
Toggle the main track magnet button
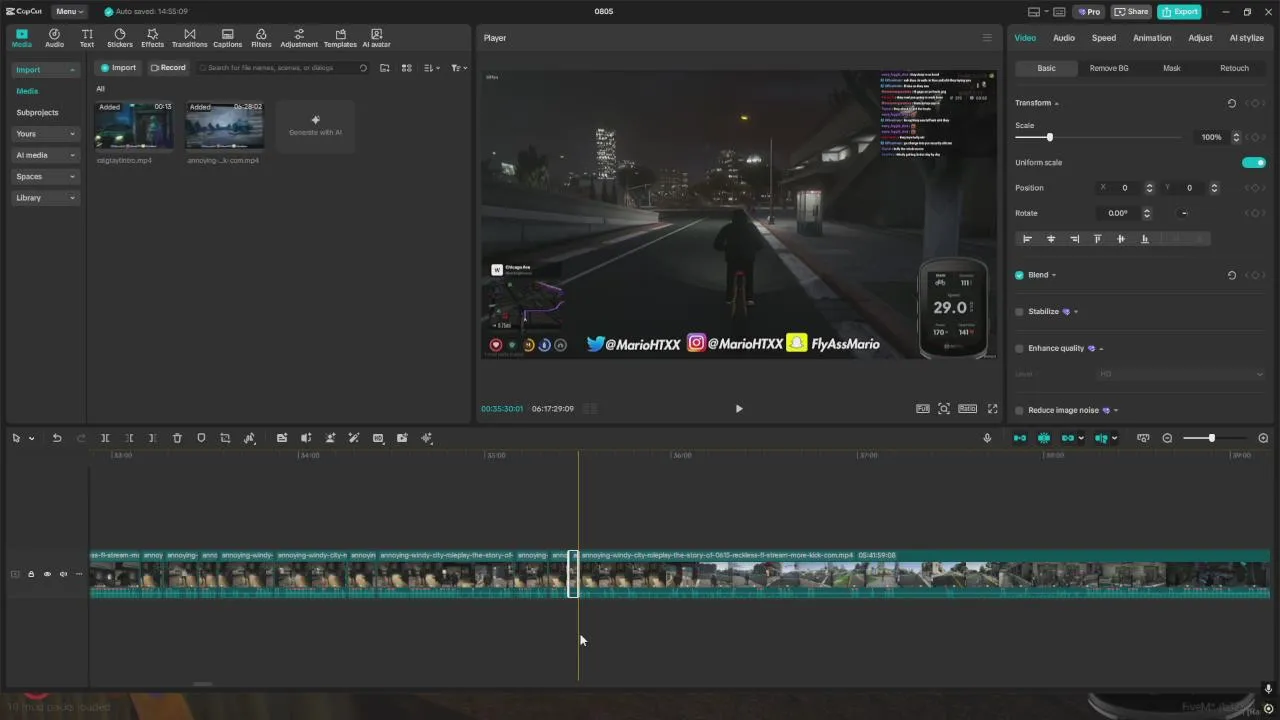click(x=1019, y=438)
